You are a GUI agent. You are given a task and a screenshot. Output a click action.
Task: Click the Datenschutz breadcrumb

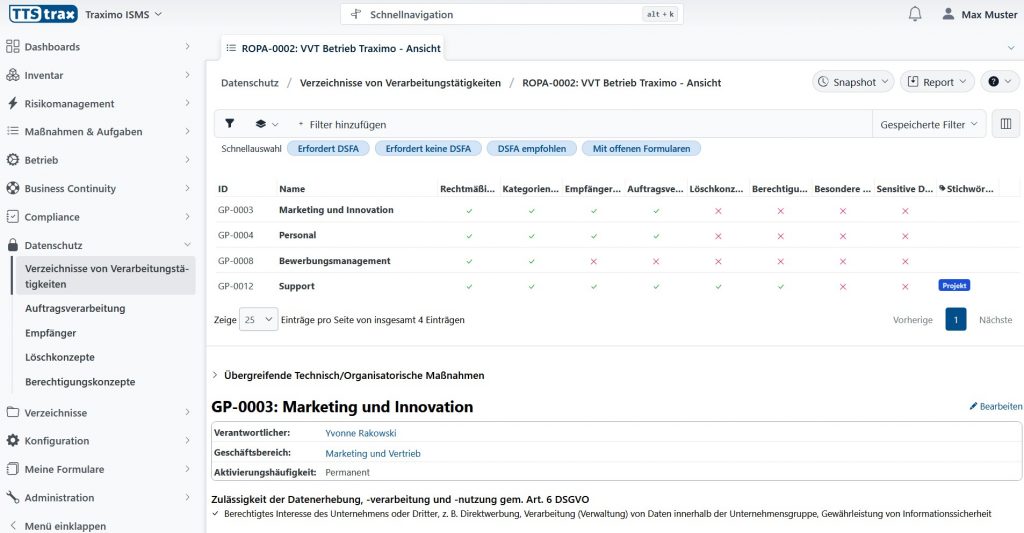tap(249, 82)
